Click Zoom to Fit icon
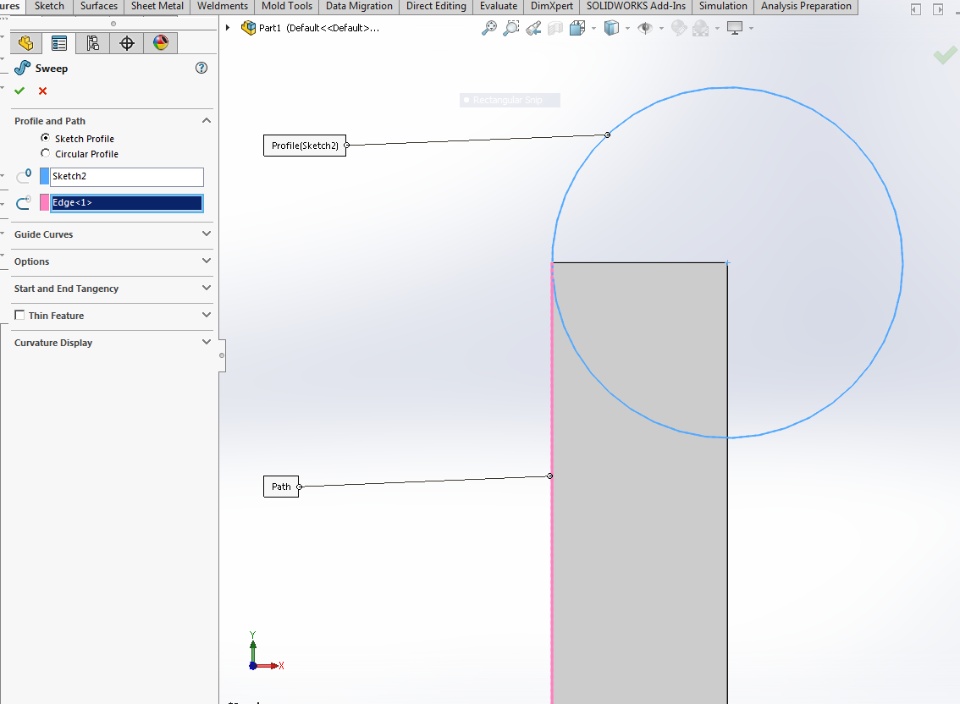 click(489, 28)
